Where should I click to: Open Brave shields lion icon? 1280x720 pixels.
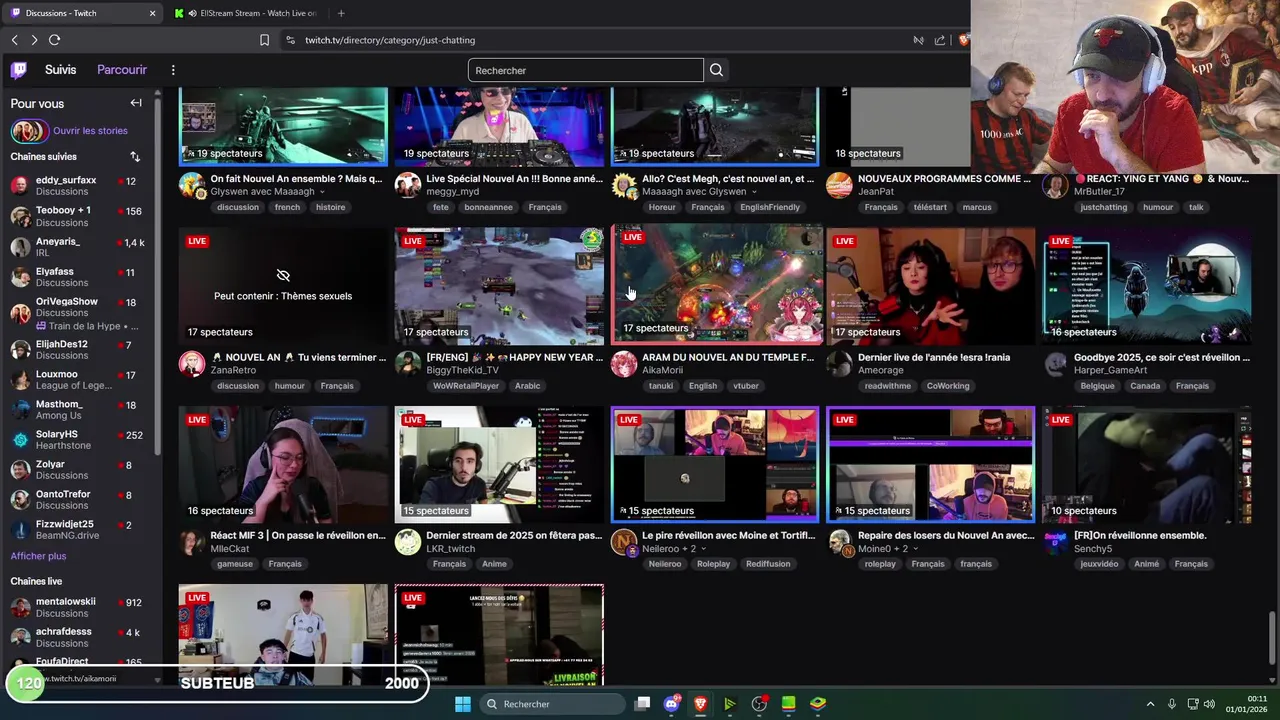964,40
